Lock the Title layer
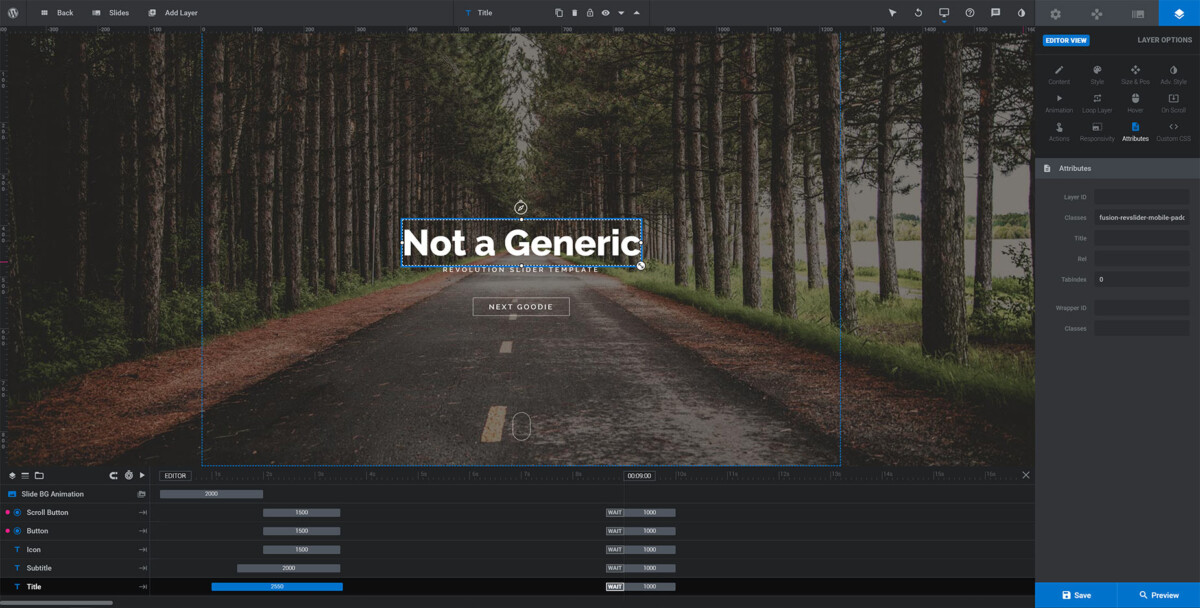Image resolution: width=1200 pixels, height=608 pixels. 590,13
